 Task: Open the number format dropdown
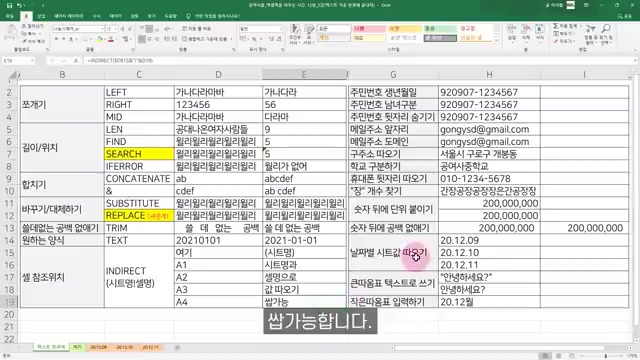point(280,29)
